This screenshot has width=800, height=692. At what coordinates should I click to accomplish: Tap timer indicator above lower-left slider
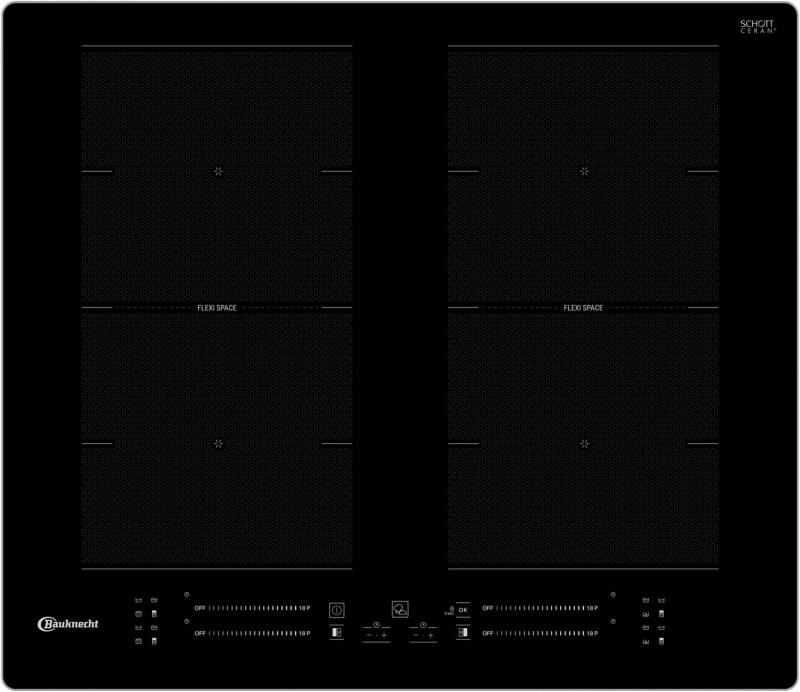click(187, 621)
